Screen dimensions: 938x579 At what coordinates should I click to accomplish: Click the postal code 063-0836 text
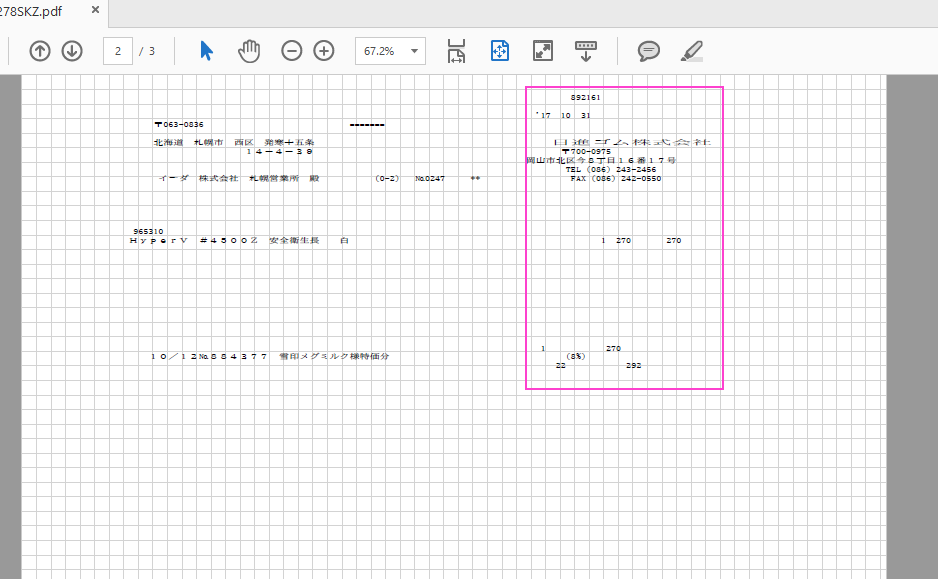[x=179, y=125]
